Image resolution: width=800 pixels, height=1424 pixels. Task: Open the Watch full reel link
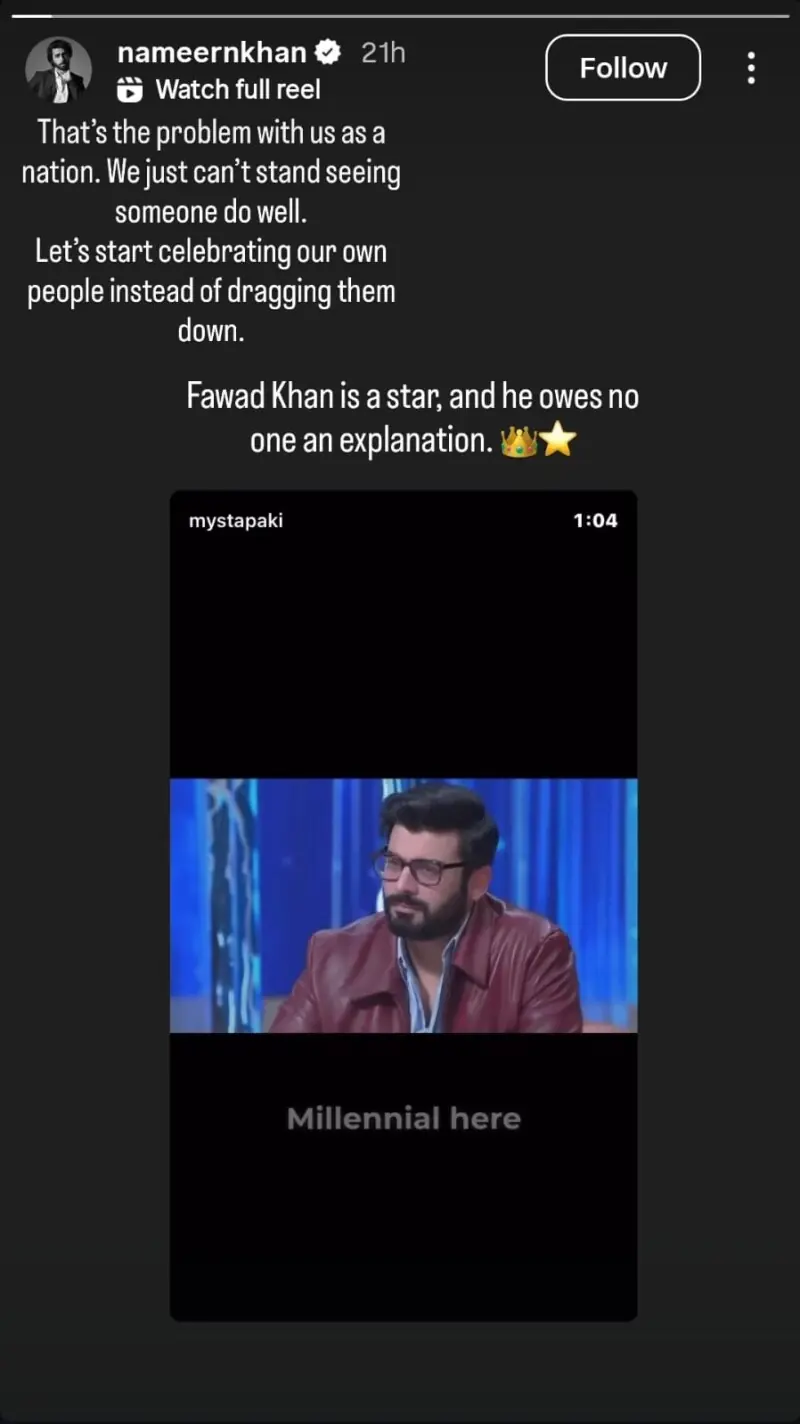click(x=238, y=90)
